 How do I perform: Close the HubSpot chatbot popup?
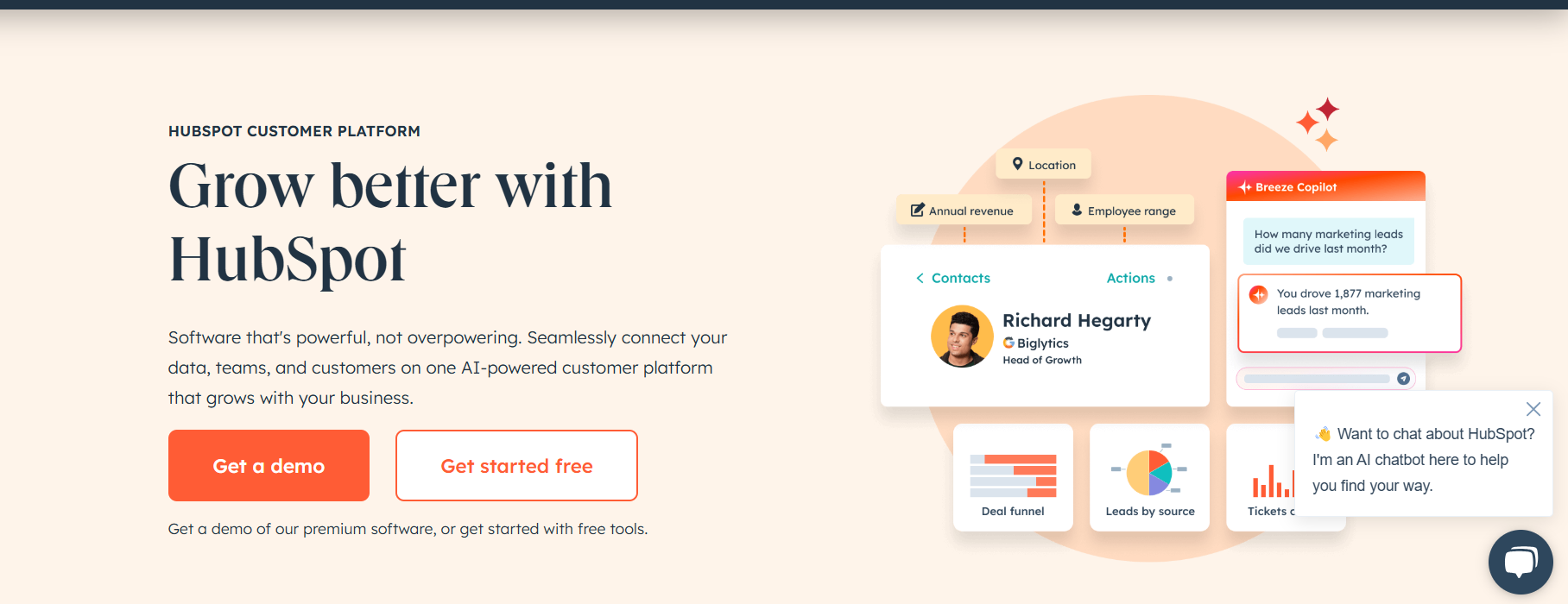pos(1533,409)
